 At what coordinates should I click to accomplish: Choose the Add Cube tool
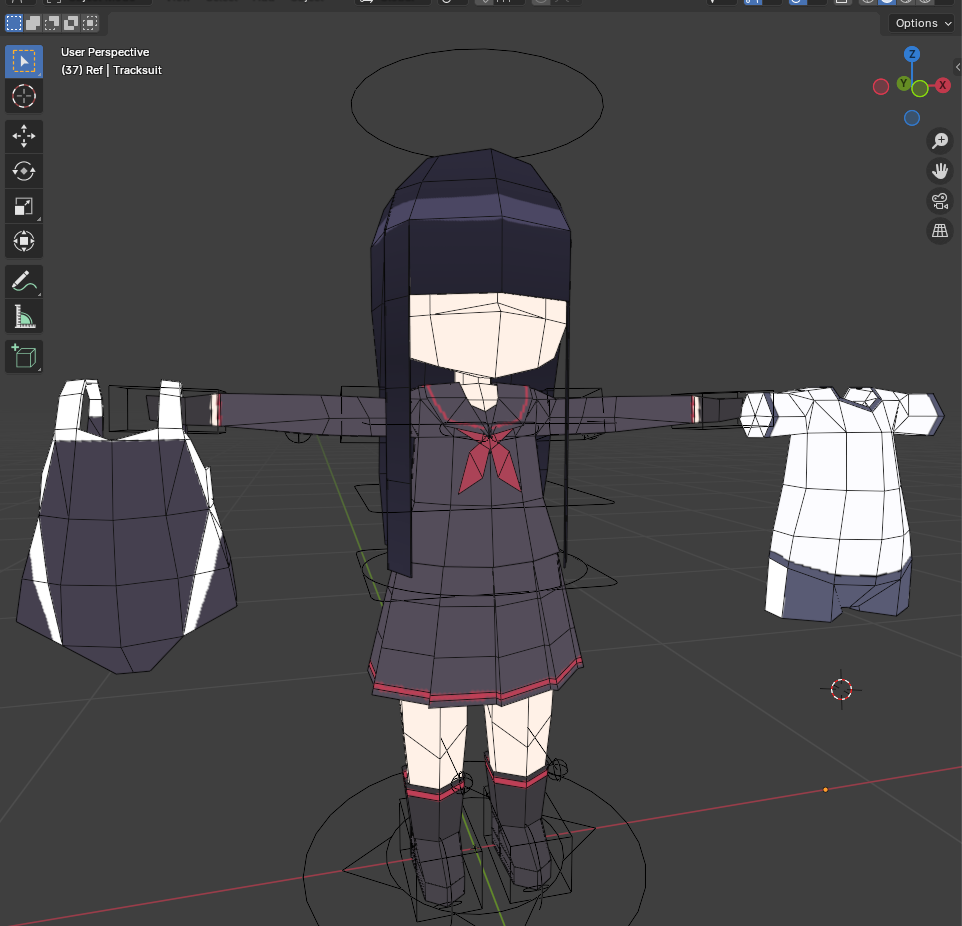coord(24,357)
